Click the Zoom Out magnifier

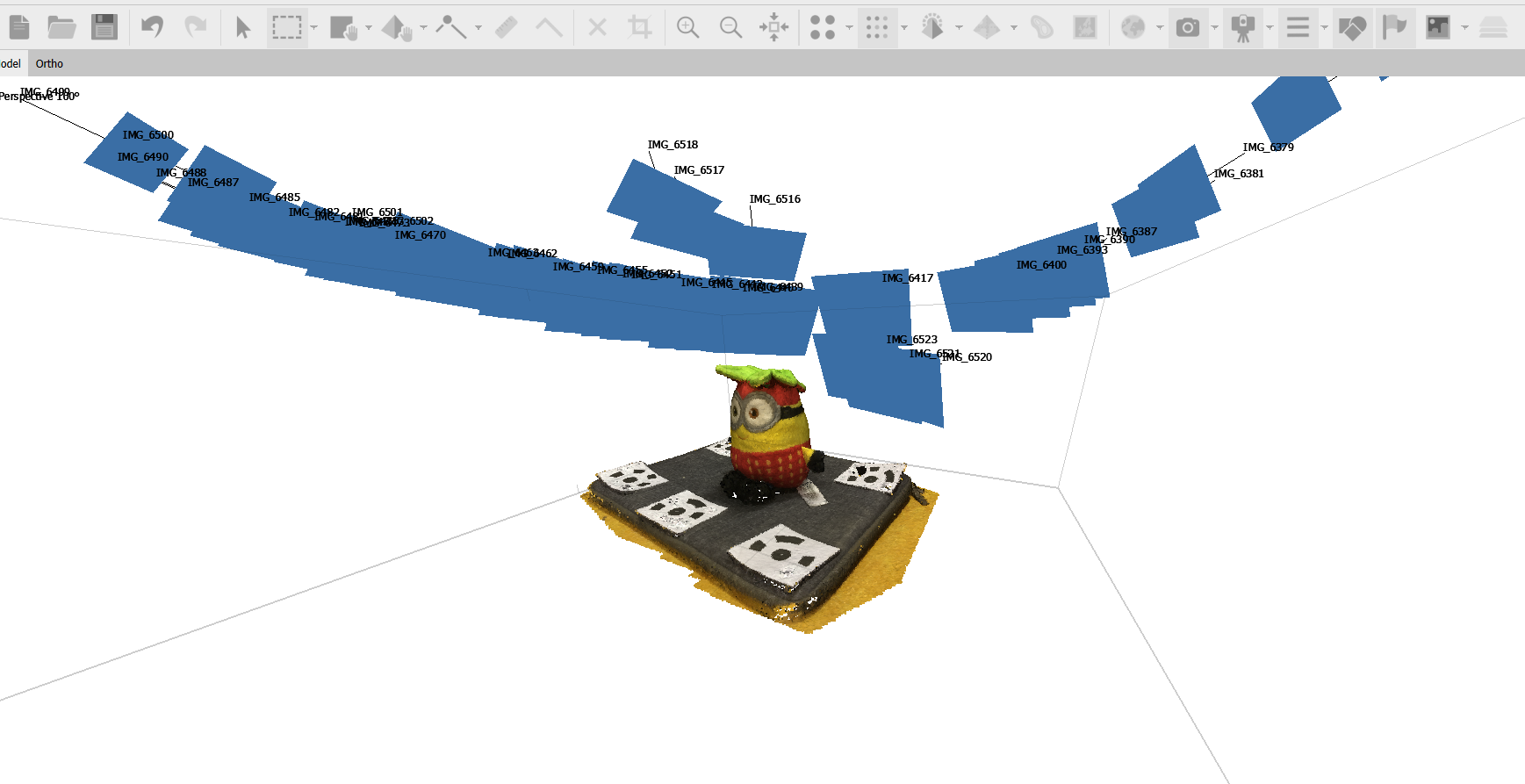click(x=730, y=27)
